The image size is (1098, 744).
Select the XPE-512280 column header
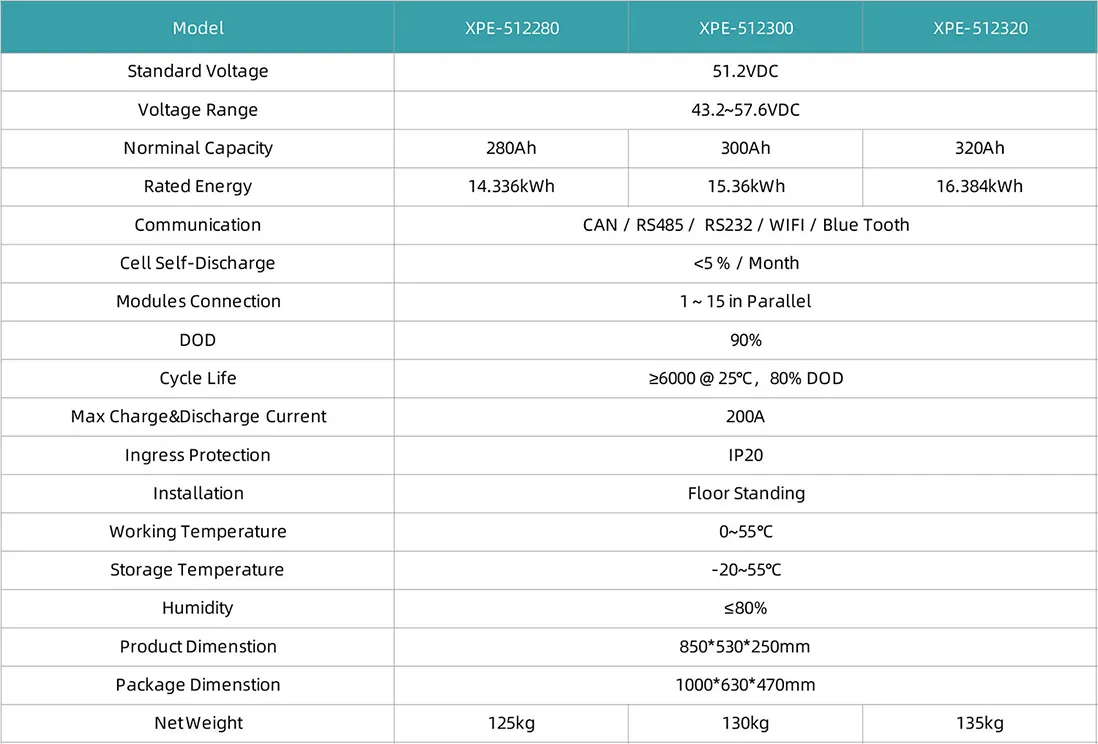click(511, 28)
